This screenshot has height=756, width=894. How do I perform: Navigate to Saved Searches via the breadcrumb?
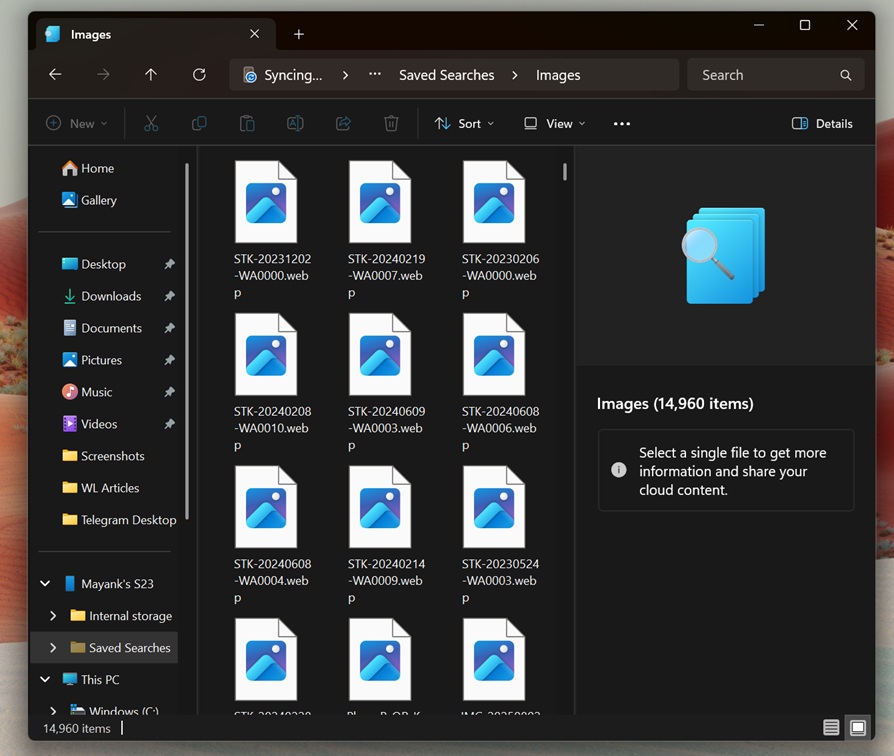446,74
